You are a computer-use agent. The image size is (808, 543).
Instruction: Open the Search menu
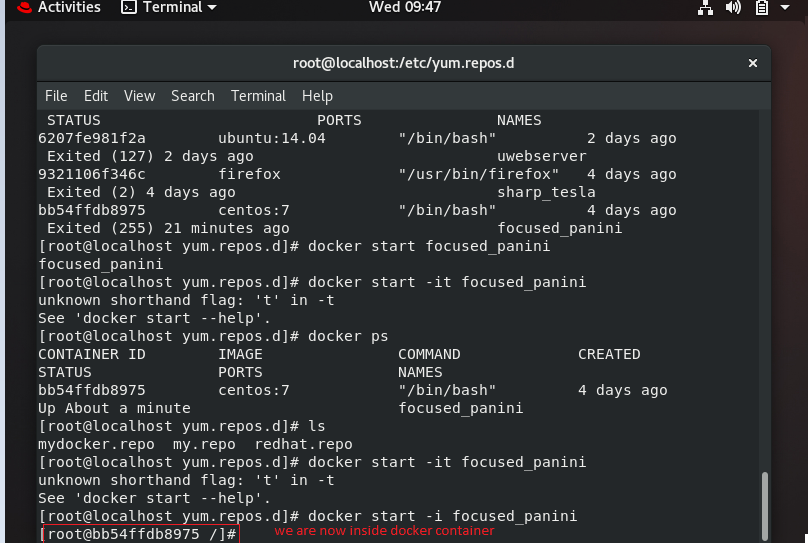point(193,96)
